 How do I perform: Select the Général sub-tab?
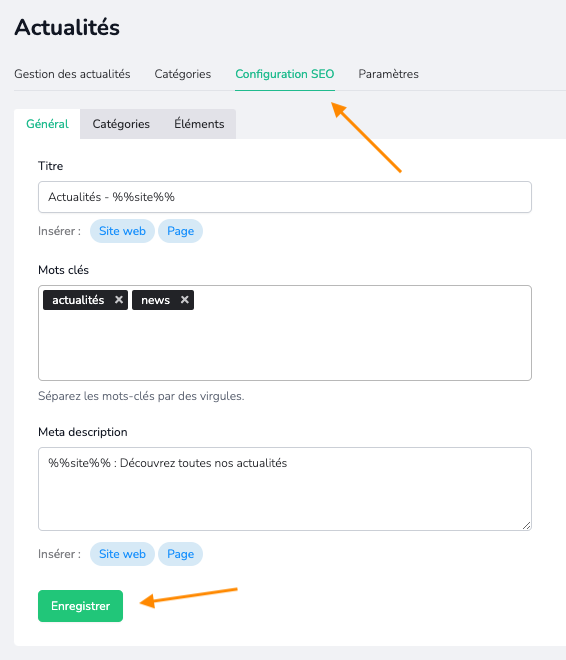pyautogui.click(x=47, y=124)
